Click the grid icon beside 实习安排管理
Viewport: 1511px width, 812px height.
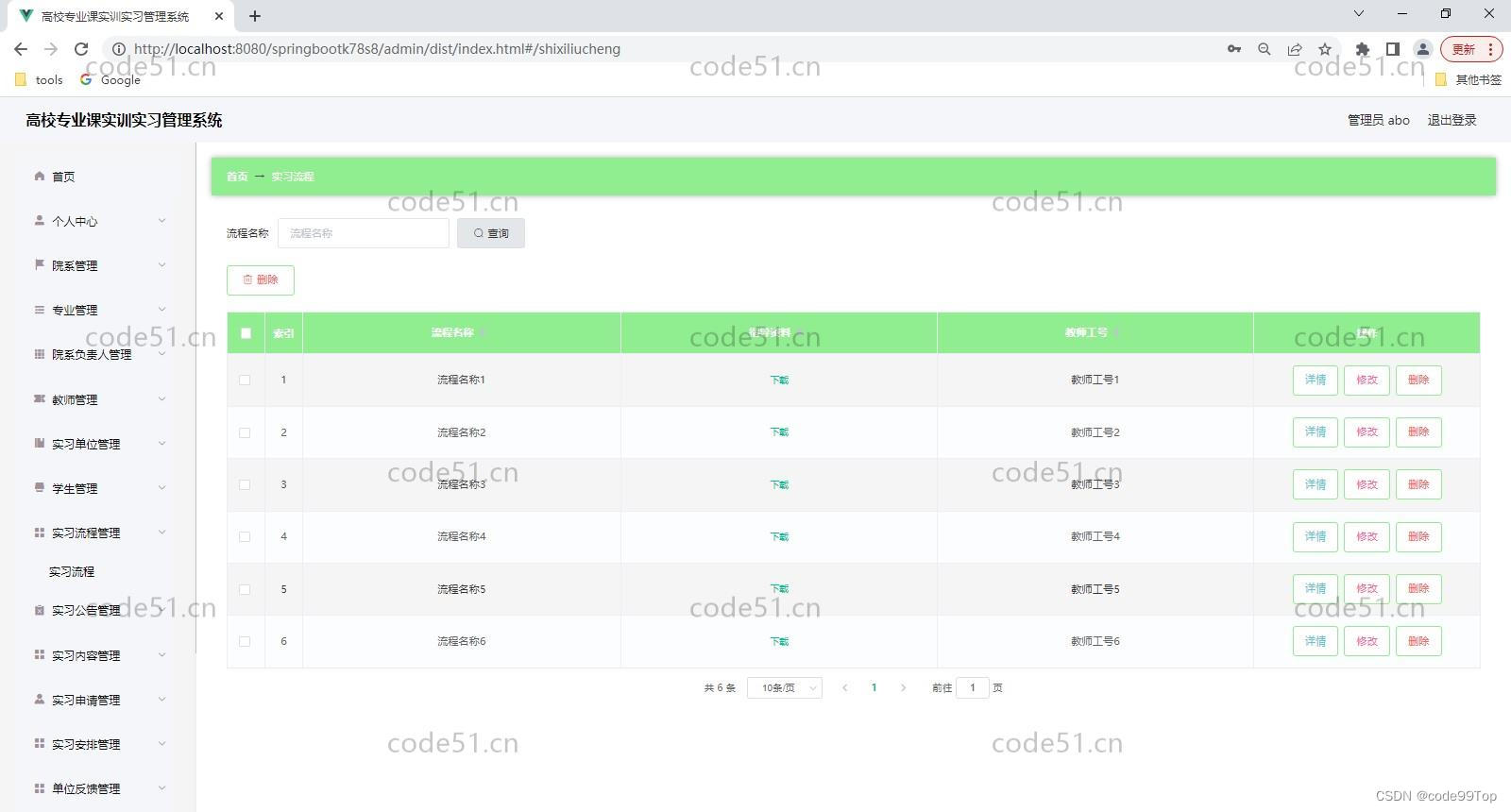pos(39,743)
